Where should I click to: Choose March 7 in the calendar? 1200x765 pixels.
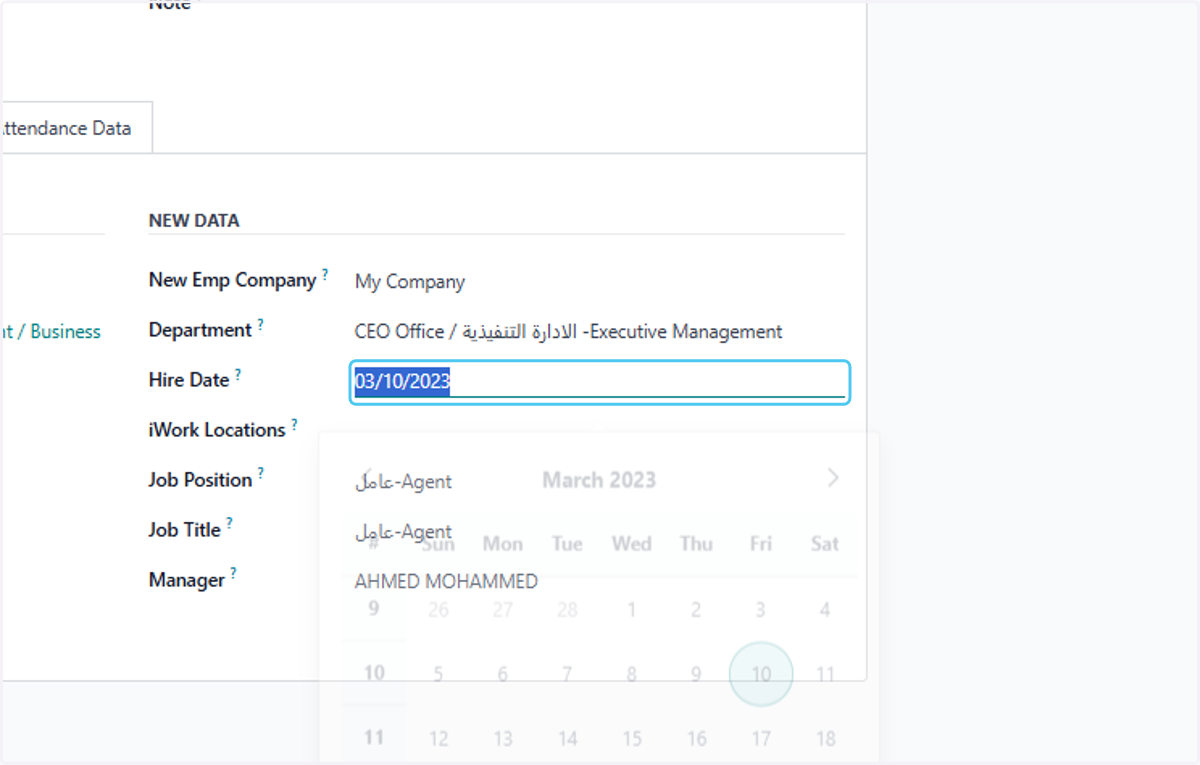point(567,674)
